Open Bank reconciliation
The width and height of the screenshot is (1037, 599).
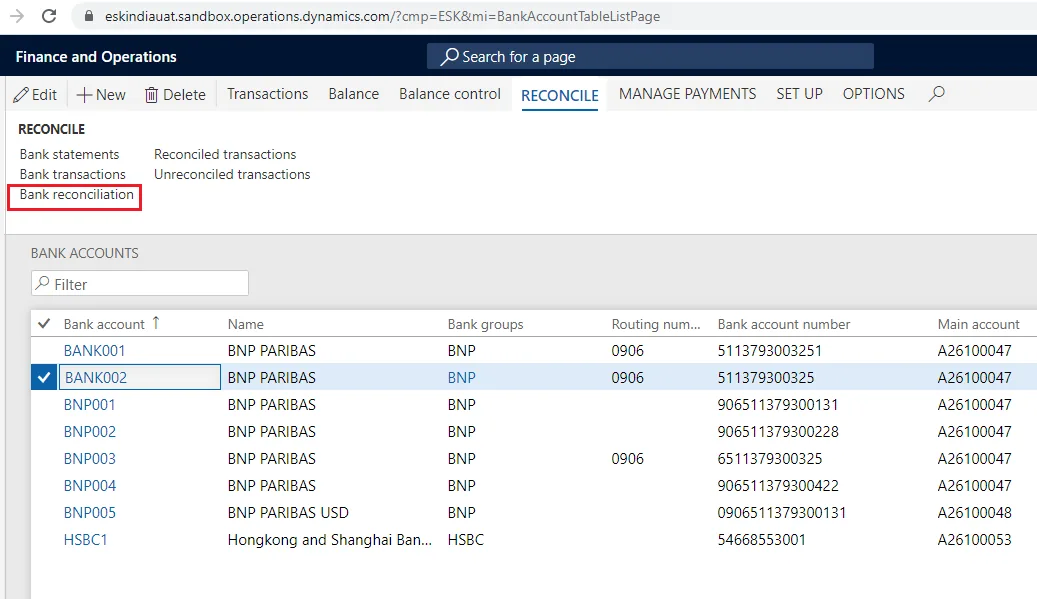click(77, 194)
